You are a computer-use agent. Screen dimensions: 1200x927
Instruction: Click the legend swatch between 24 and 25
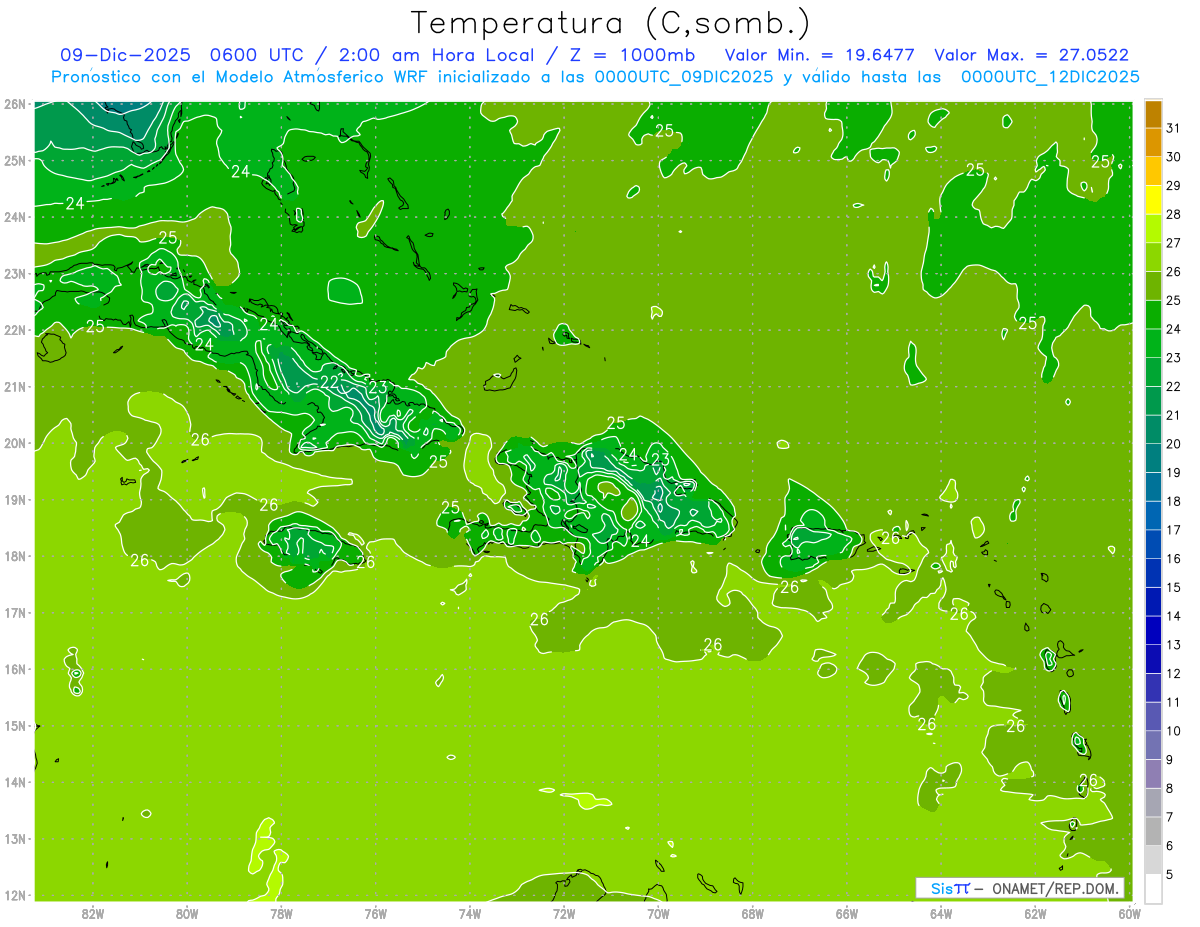1153,315
